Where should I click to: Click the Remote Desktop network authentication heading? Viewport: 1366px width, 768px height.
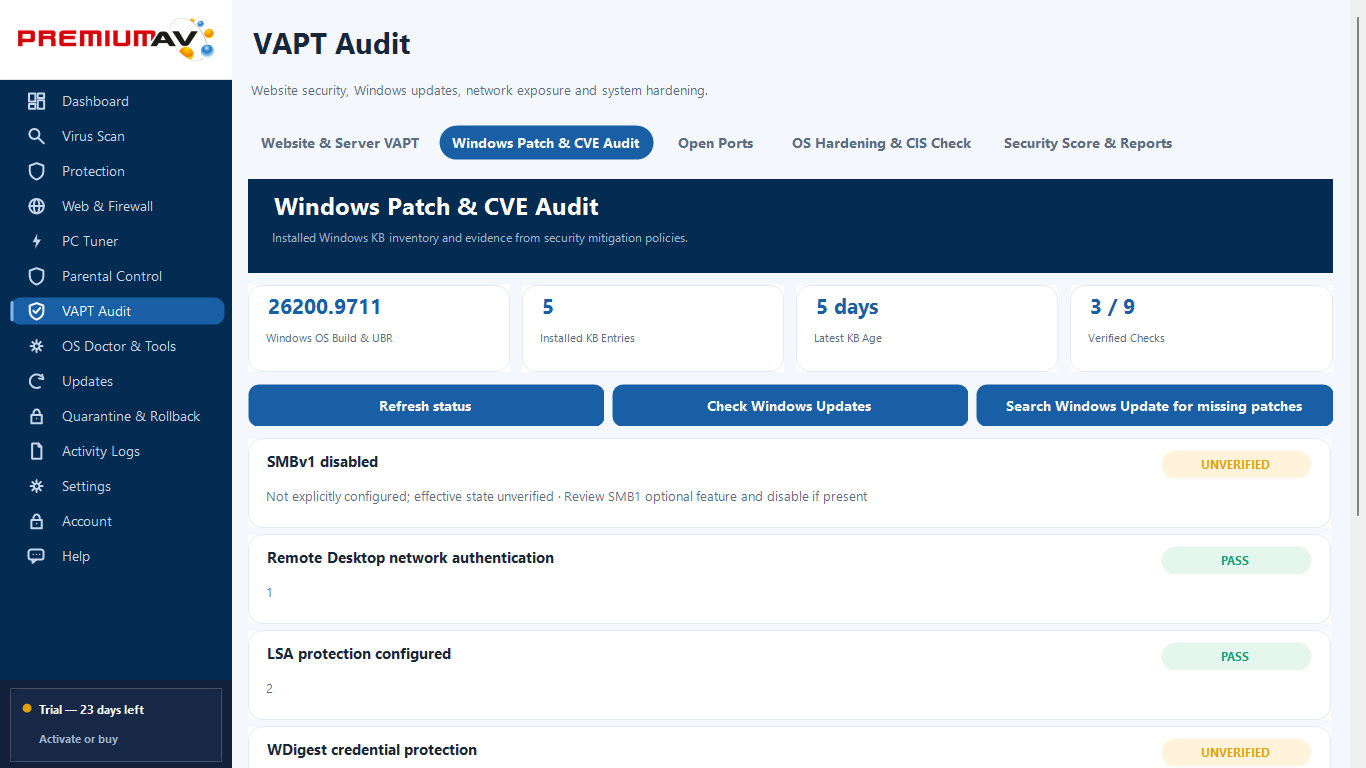pos(410,558)
